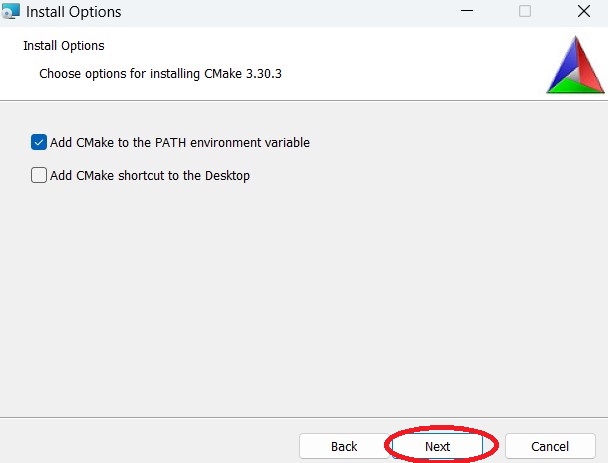Viewport: 608px width, 463px height.
Task: Click the "Add CMake to the PATH environment variable" label
Action: click(x=180, y=143)
